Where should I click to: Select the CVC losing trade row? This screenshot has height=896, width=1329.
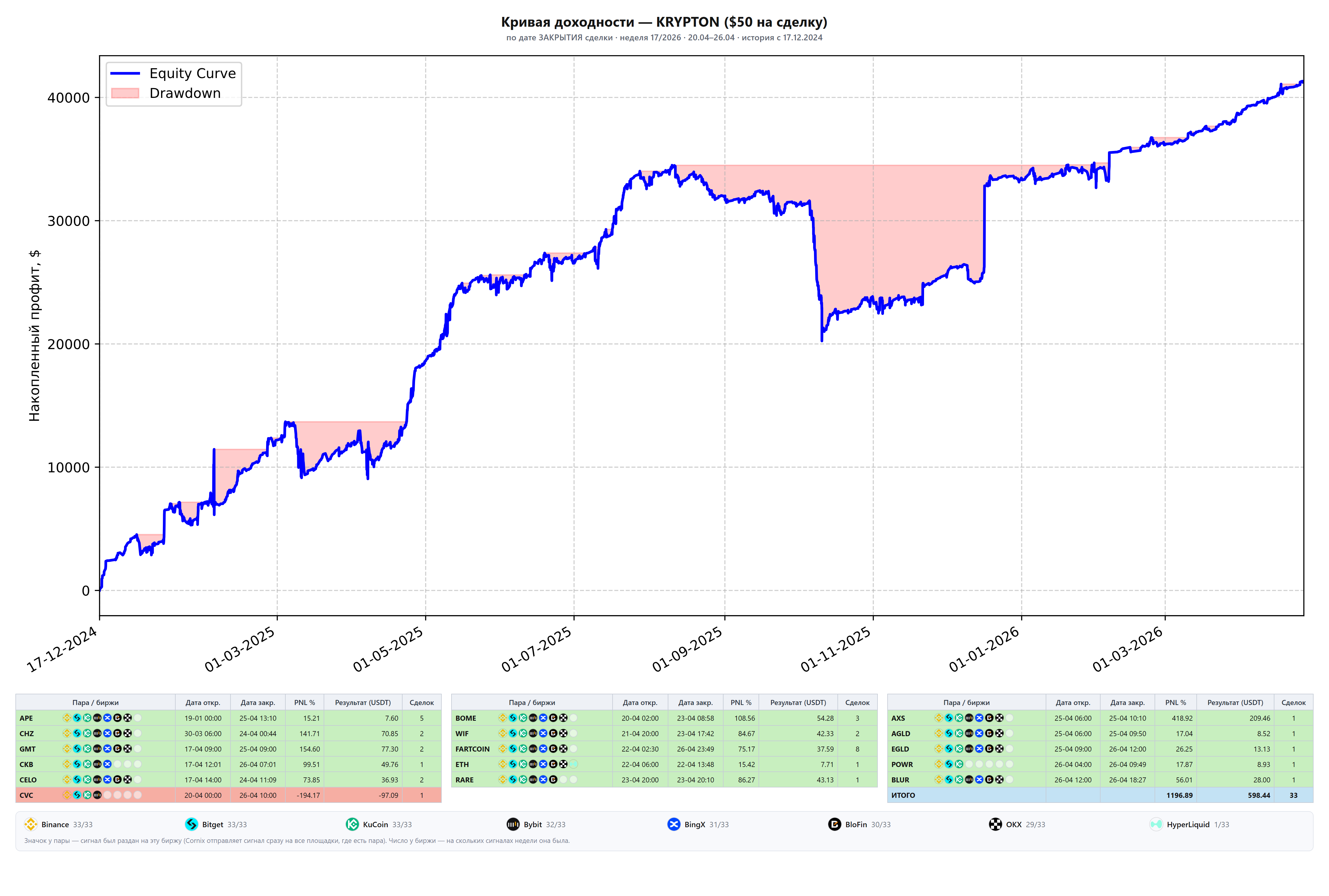click(228, 795)
